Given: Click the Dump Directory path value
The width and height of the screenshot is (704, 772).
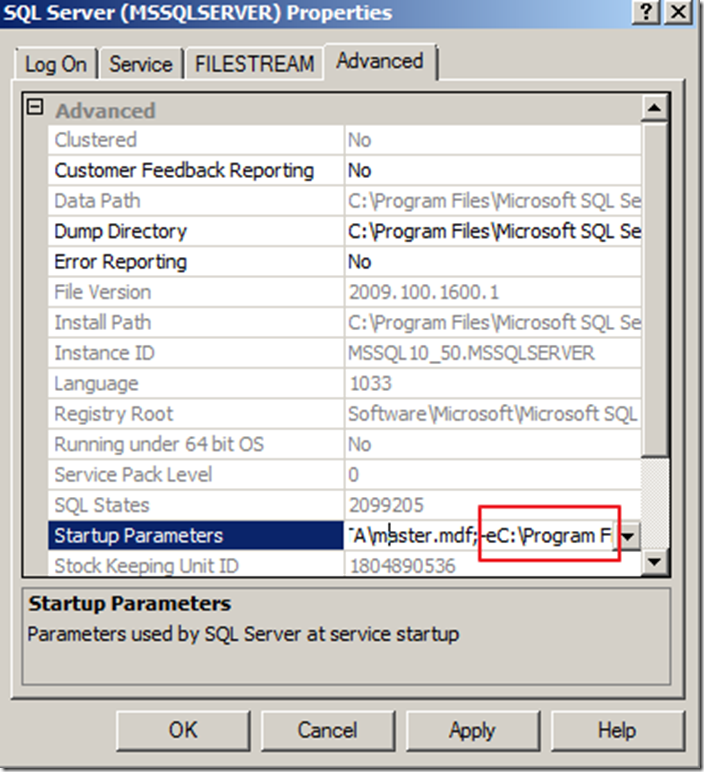Looking at the screenshot, I should [x=494, y=231].
